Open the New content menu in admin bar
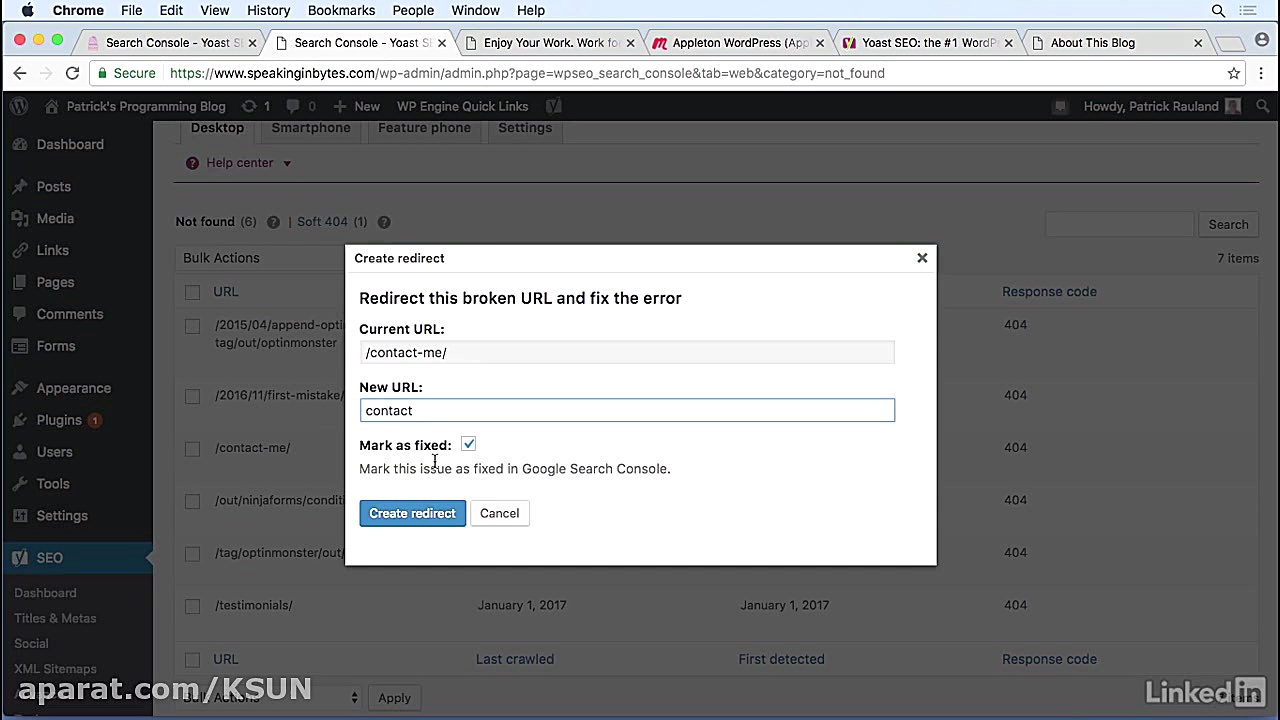Screen dimensions: 1280x720 pos(357,106)
